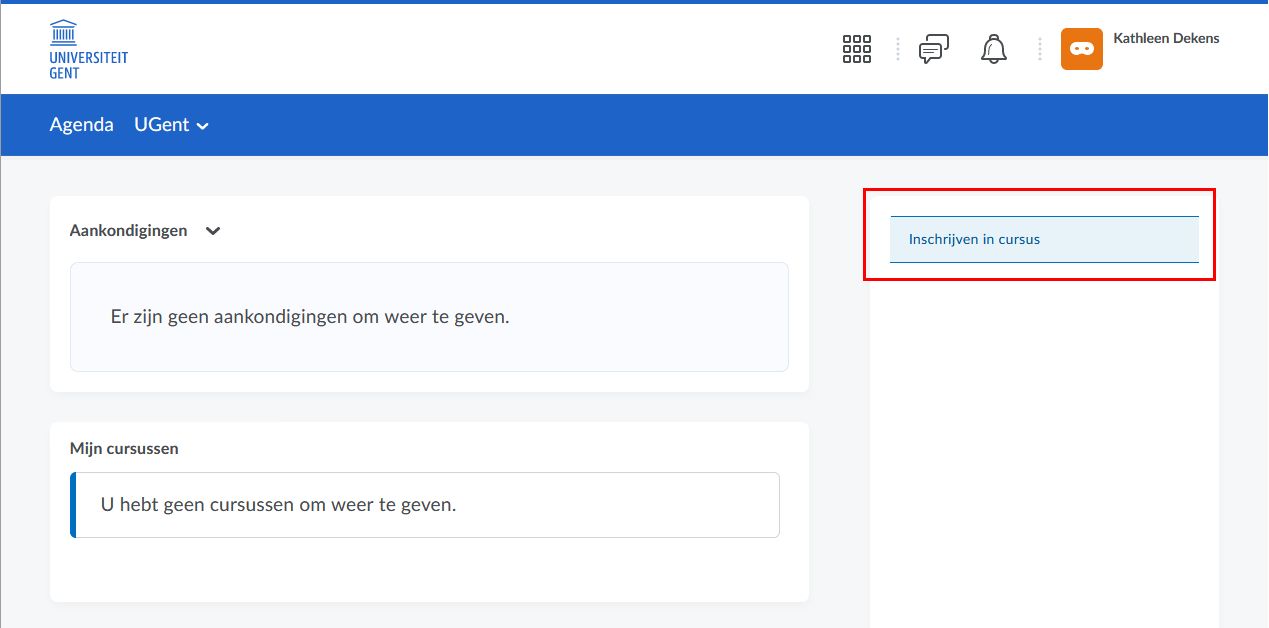1269x628 pixels.
Task: Open the message alerts chat icon
Action: tap(933, 49)
